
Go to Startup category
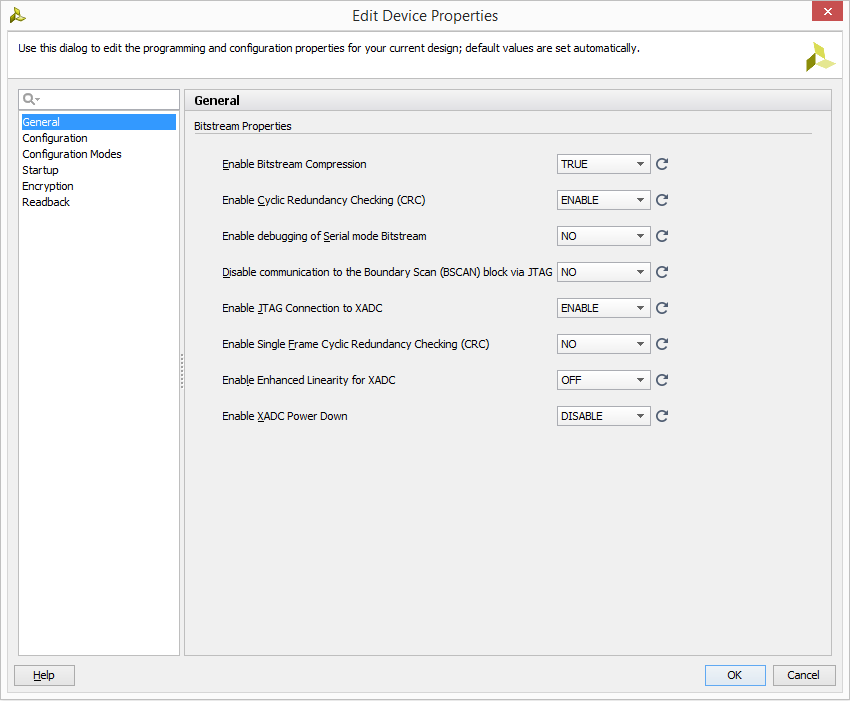click(99, 170)
